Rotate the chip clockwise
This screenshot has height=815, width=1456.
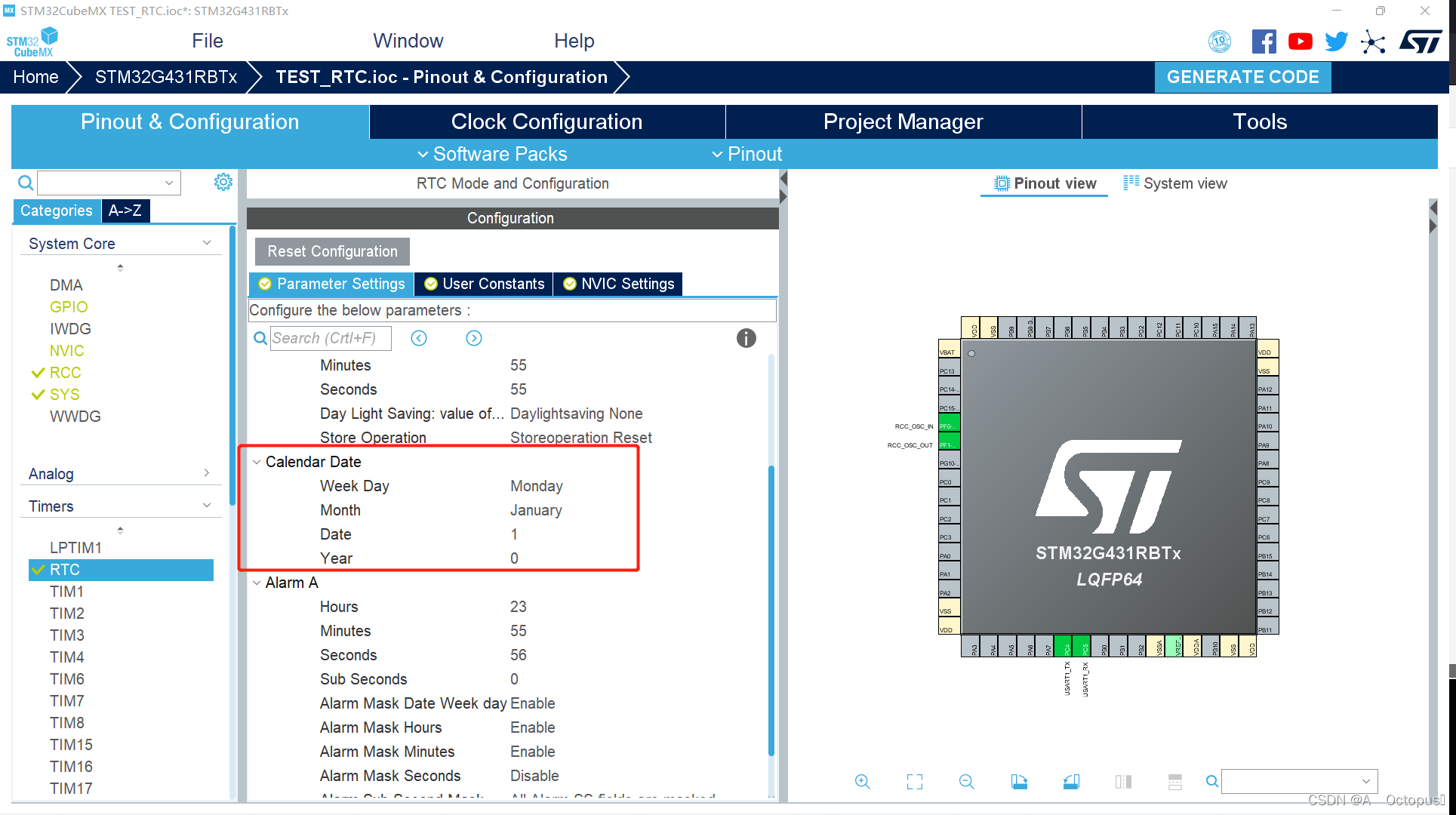pos(1019,782)
